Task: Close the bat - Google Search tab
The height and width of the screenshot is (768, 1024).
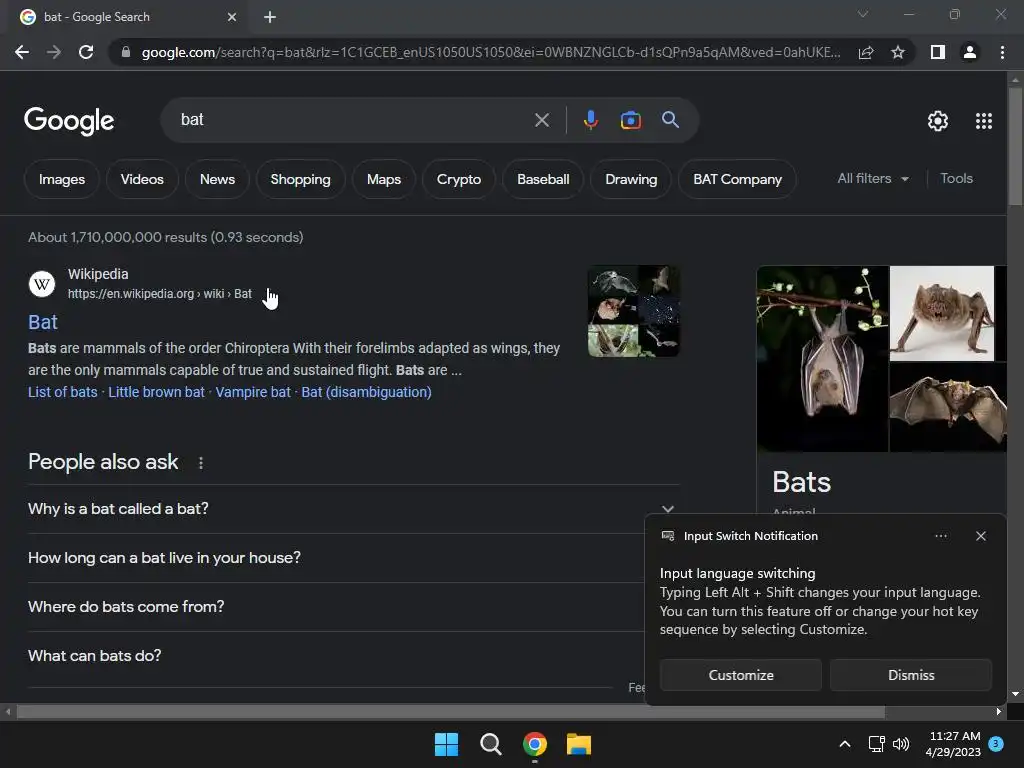Action: click(232, 17)
